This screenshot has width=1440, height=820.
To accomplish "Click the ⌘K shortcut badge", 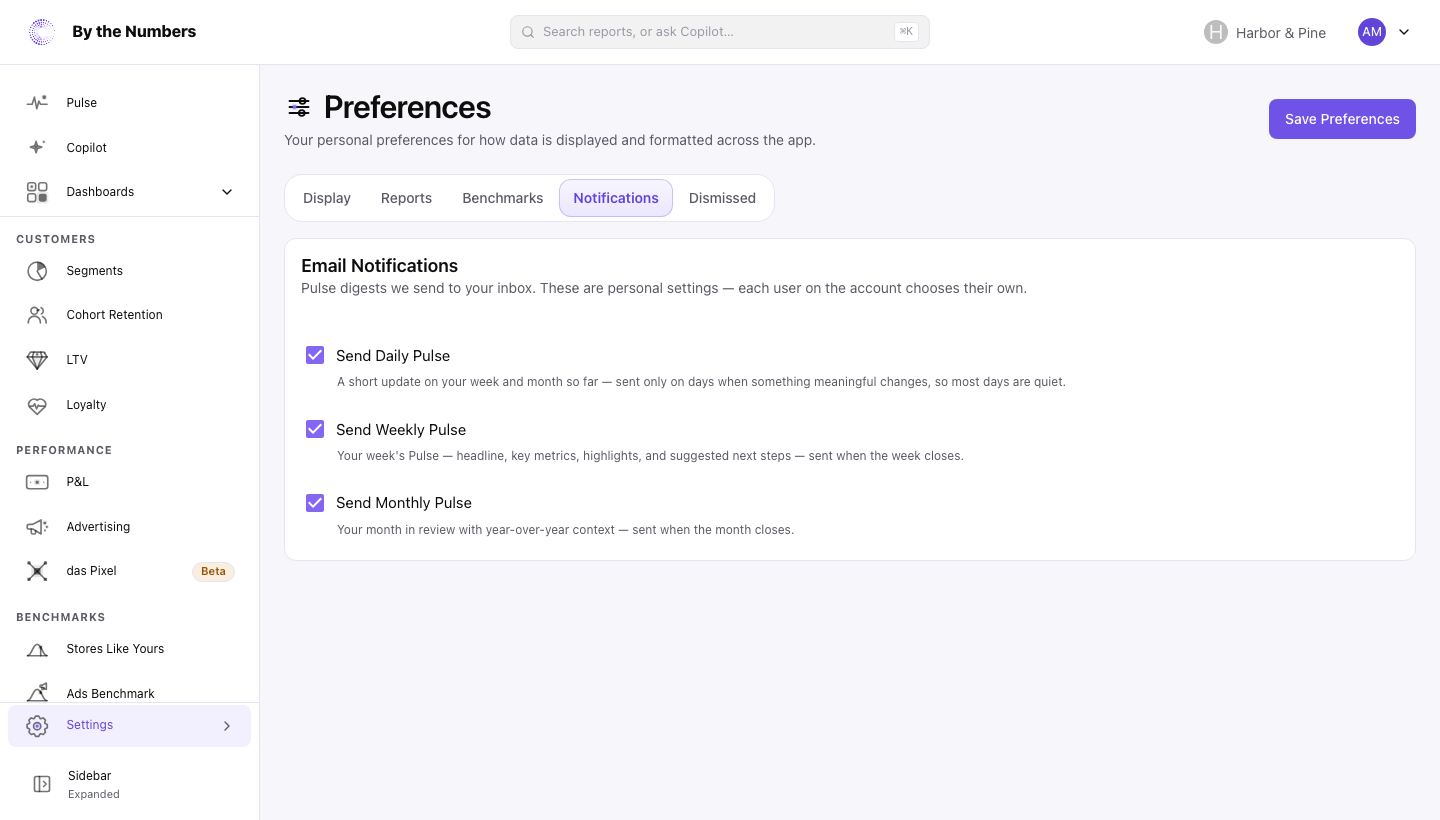I will [x=906, y=32].
